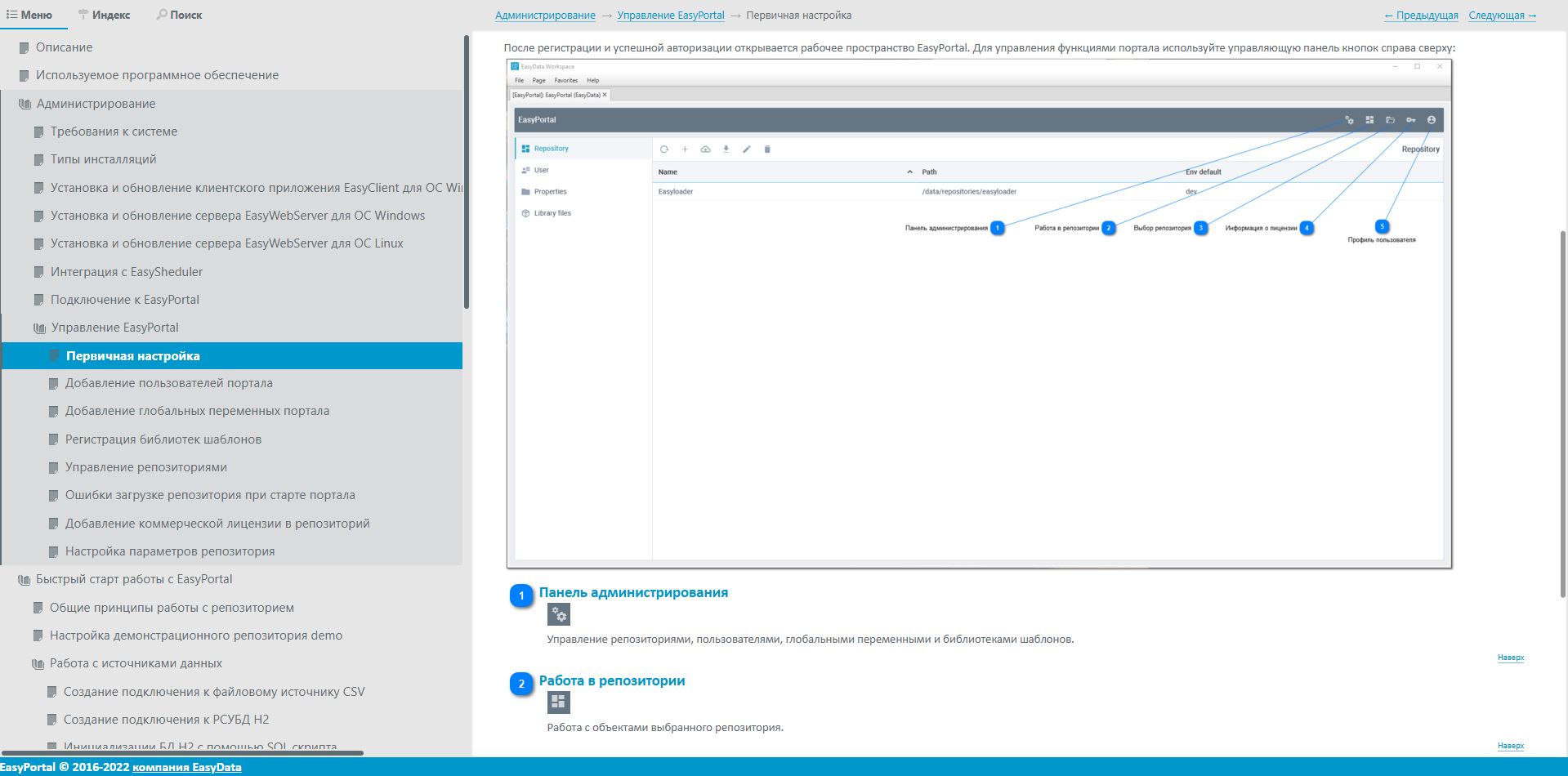Click the Администрирование breadcrumb link
The width and height of the screenshot is (1568, 776).
545,16
